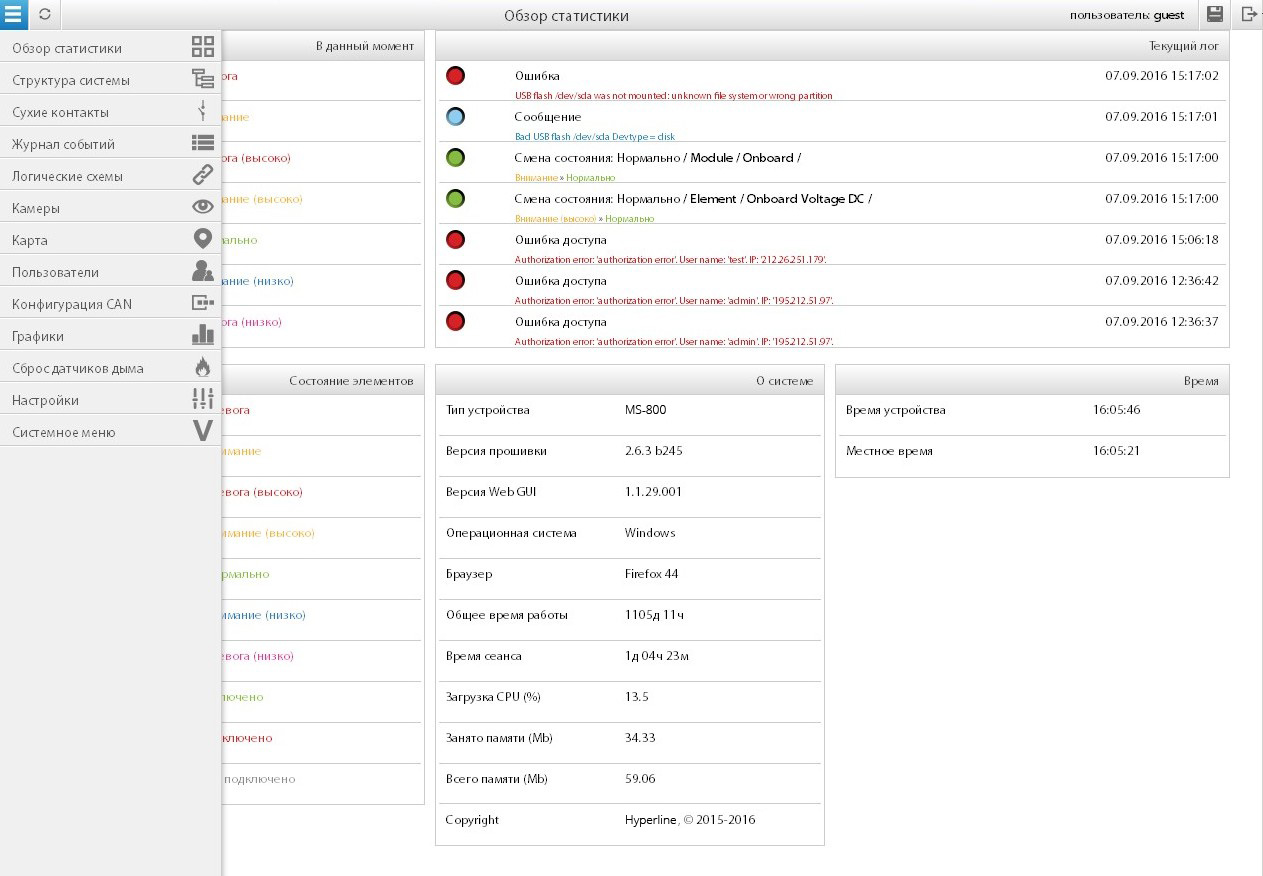This screenshot has width=1263, height=876.
Task: Click firmware version value 2.6.3 b245
Action: point(653,451)
